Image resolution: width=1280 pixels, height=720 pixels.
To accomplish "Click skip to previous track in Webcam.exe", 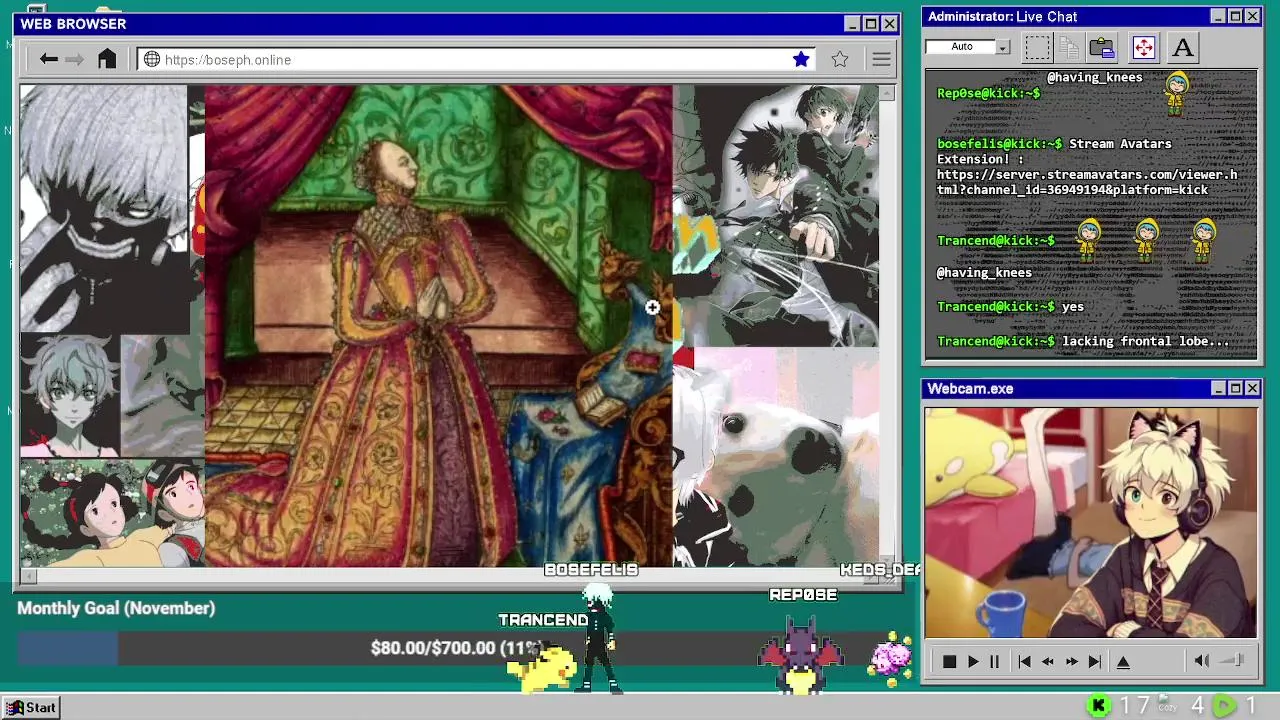I will 1024,661.
